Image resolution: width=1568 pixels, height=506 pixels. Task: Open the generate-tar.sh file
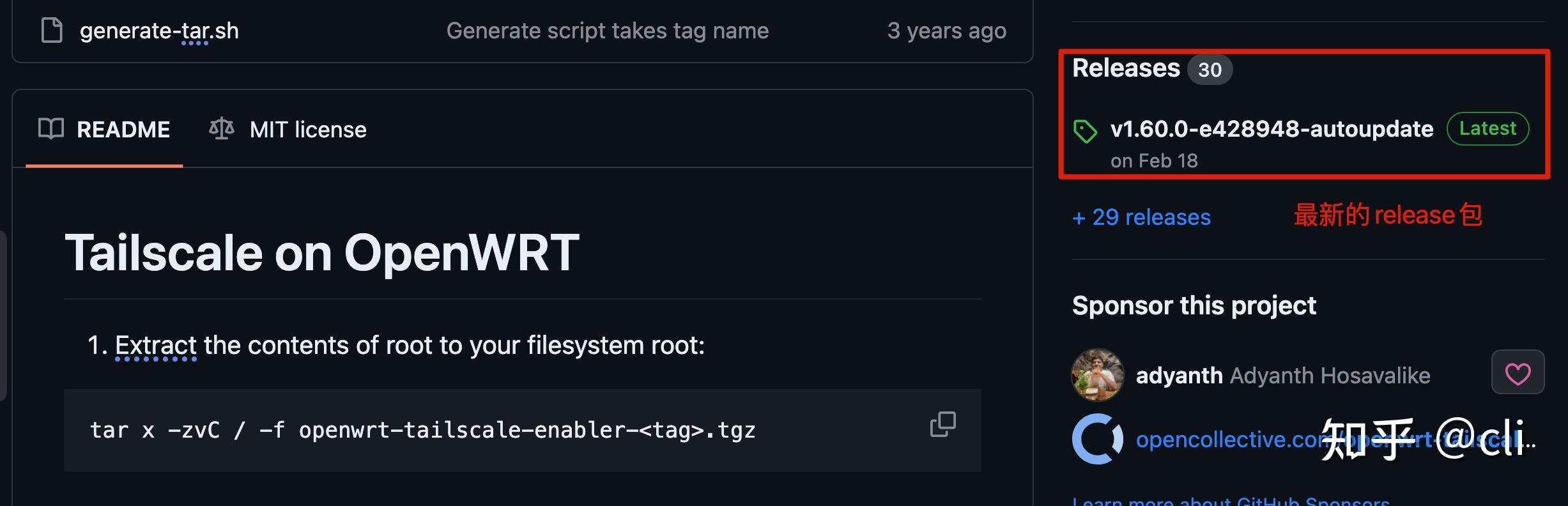coord(159,31)
